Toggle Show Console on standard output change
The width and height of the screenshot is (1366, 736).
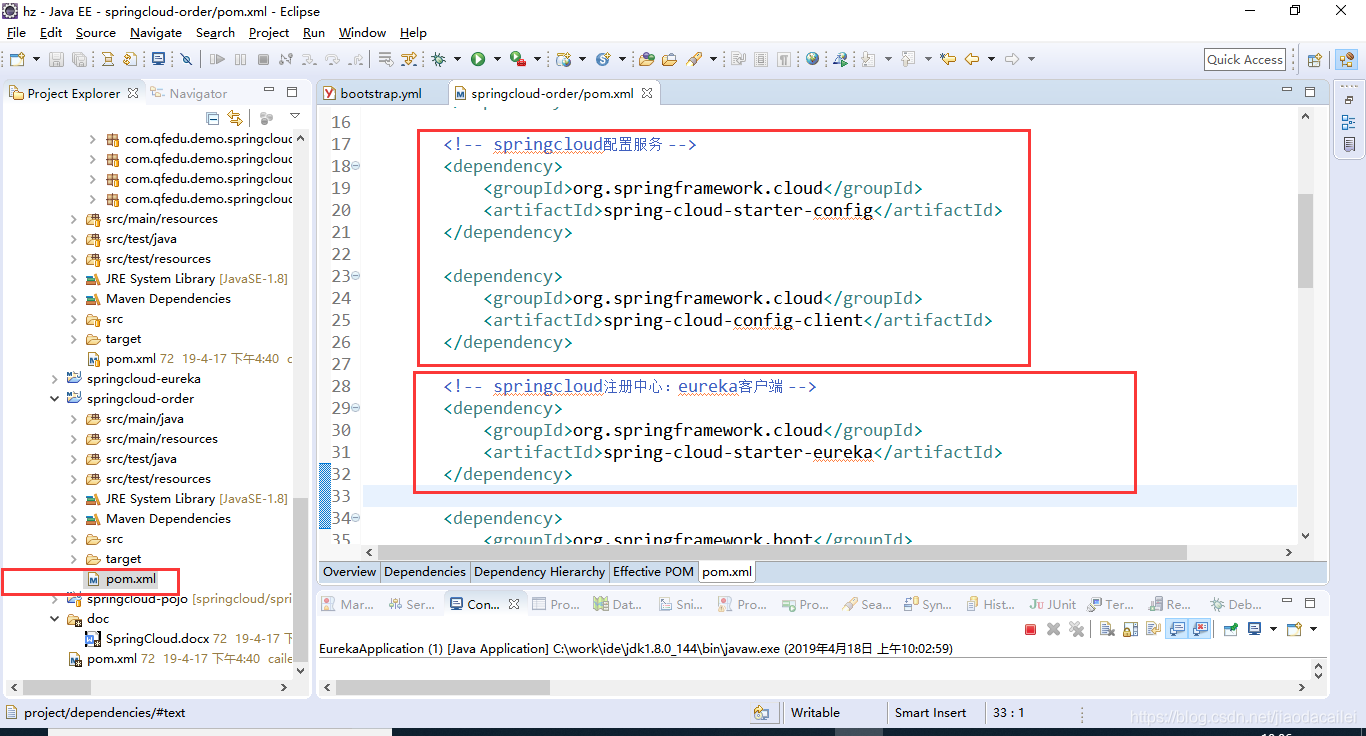point(1177,629)
